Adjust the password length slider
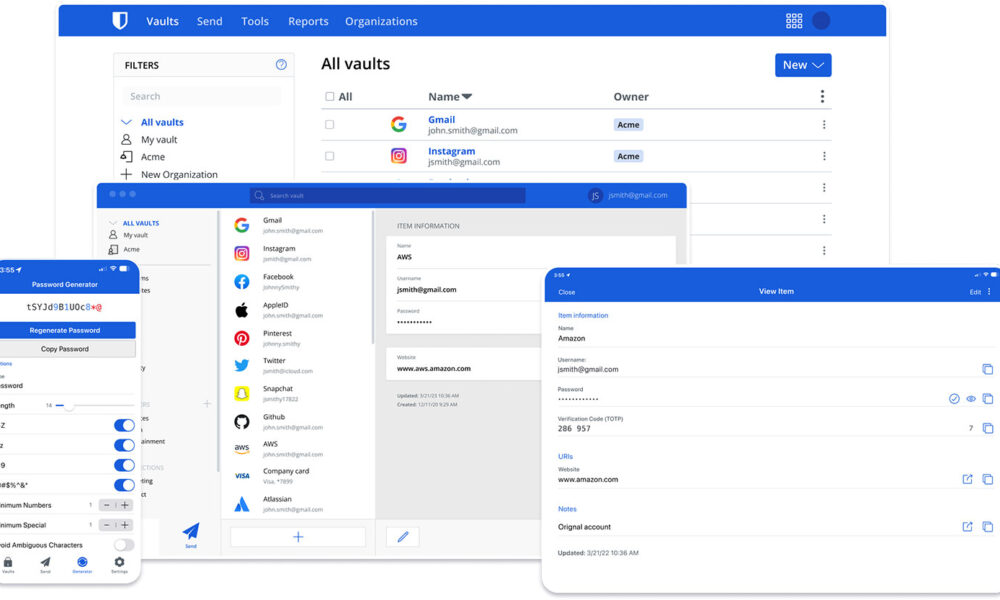Image resolution: width=1000 pixels, height=600 pixels. [69, 405]
